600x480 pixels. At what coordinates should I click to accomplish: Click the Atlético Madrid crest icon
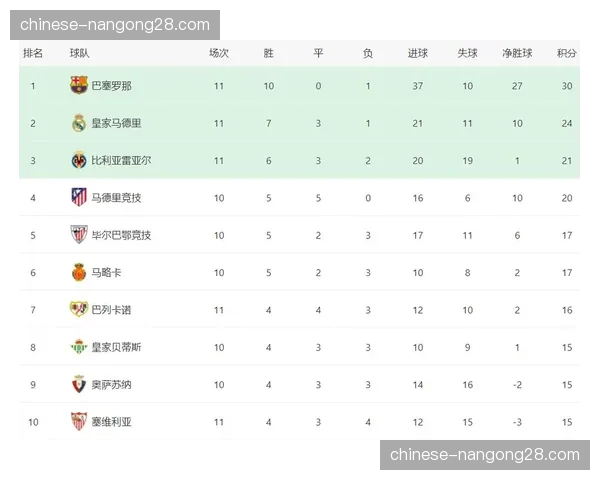[79, 197]
